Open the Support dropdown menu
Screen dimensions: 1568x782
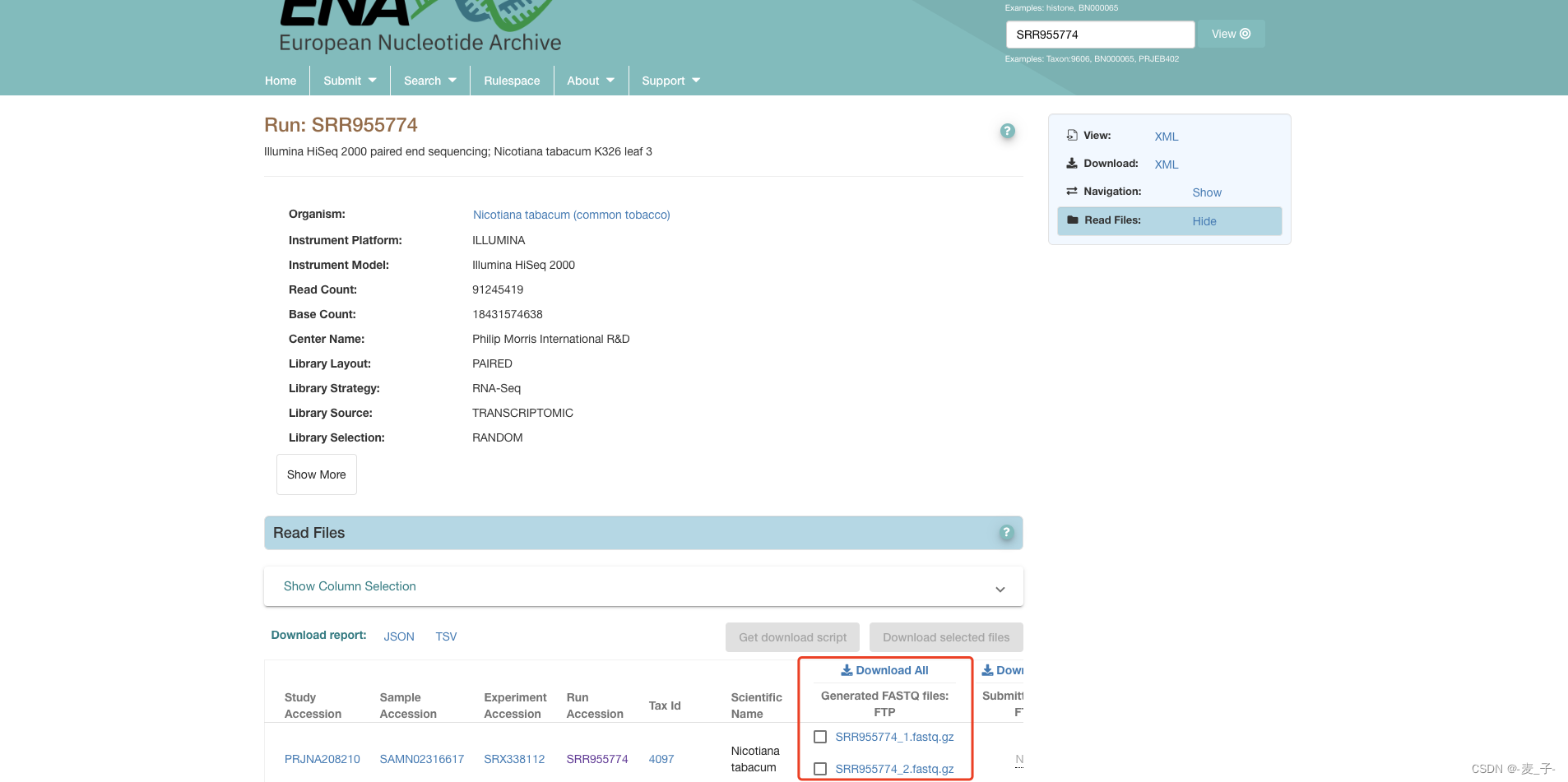click(x=670, y=81)
